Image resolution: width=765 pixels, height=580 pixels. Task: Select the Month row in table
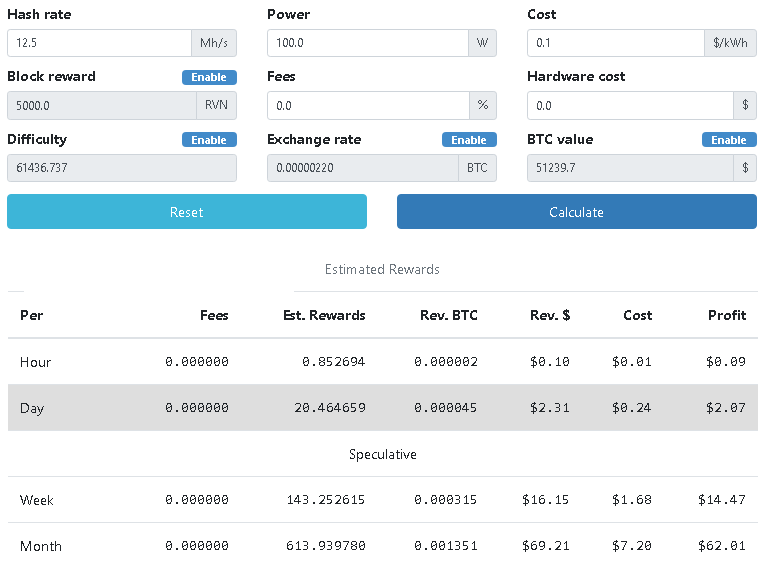pyautogui.click(x=382, y=545)
